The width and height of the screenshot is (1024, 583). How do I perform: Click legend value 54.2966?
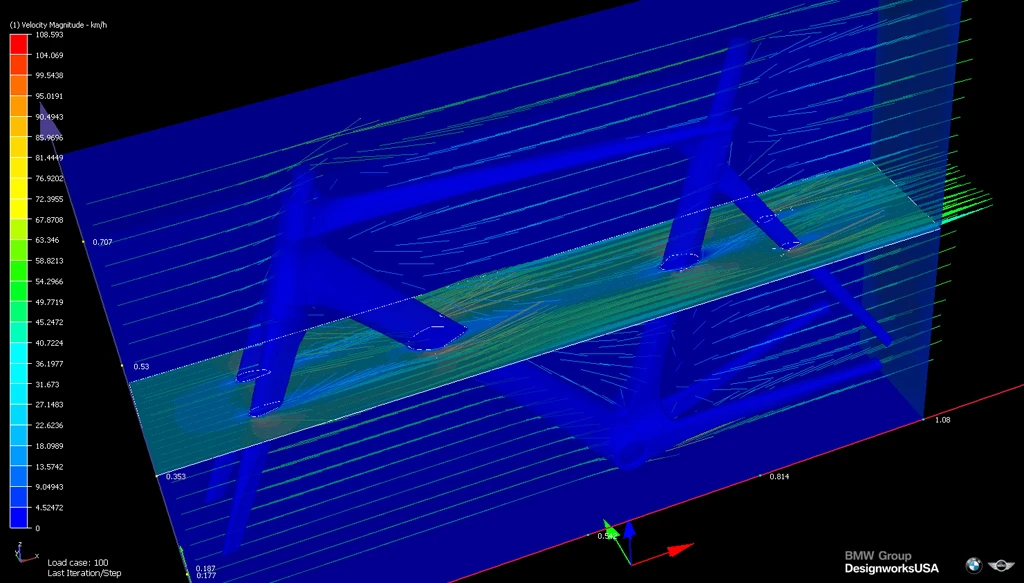[50, 281]
